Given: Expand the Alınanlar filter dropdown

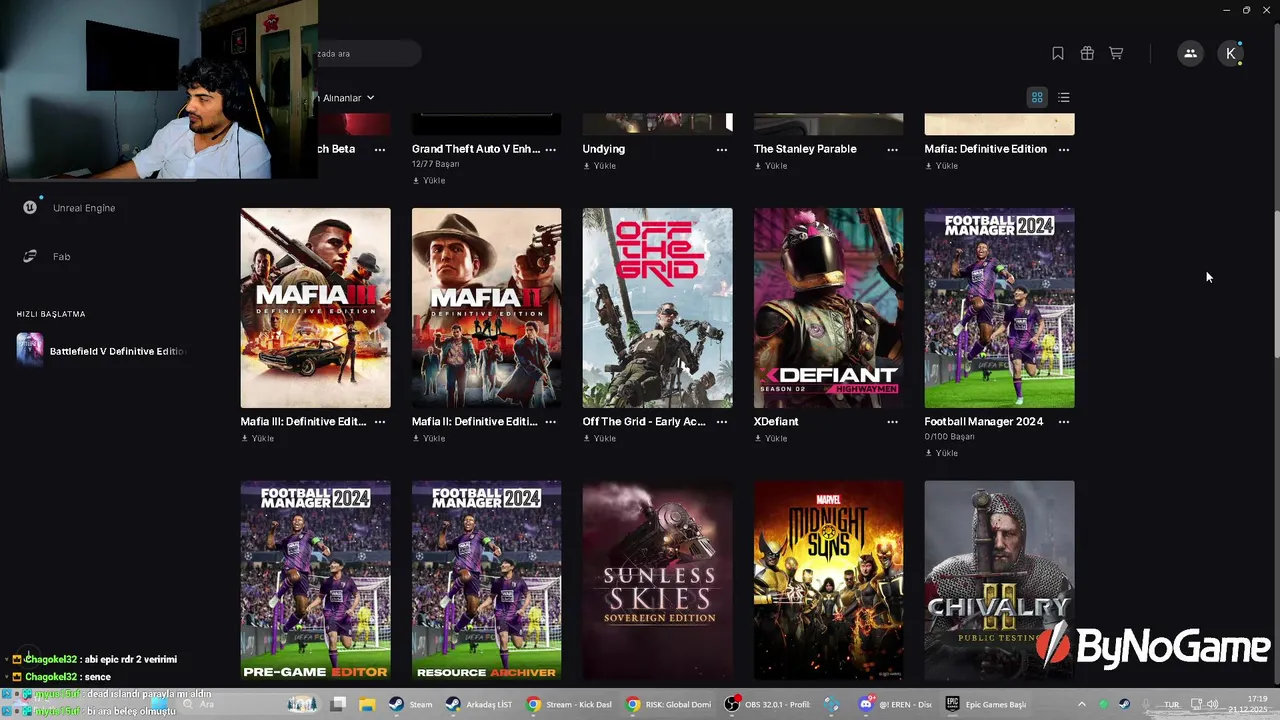Looking at the screenshot, I should 347,98.
